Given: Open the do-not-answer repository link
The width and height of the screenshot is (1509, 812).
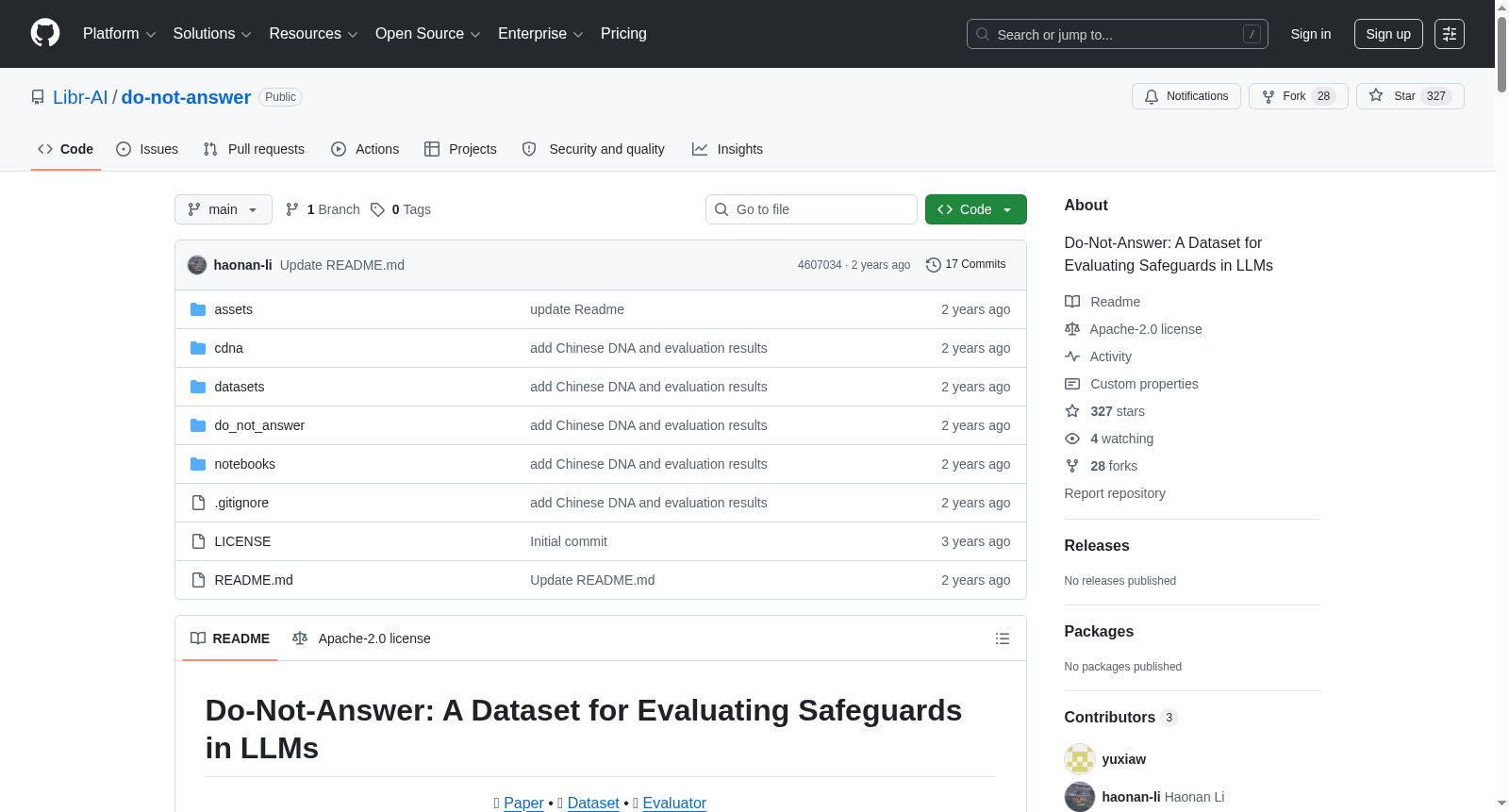Looking at the screenshot, I should pyautogui.click(x=186, y=97).
